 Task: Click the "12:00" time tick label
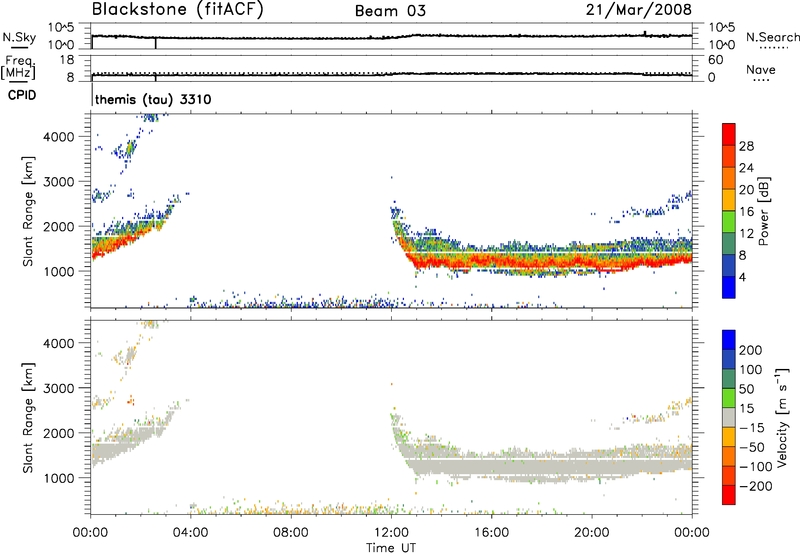pyautogui.click(x=391, y=533)
